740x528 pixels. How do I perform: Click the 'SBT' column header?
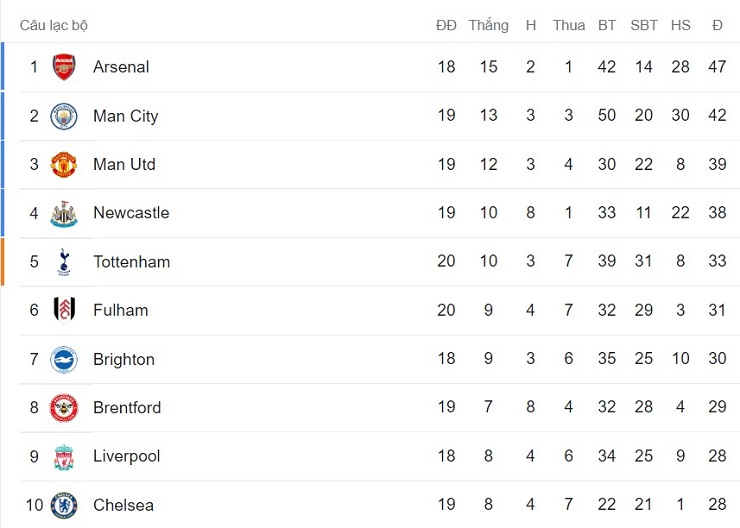point(644,25)
